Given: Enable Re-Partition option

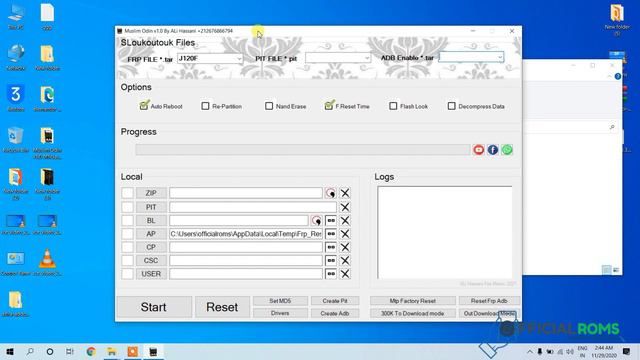Looking at the screenshot, I should tap(222, 106).
